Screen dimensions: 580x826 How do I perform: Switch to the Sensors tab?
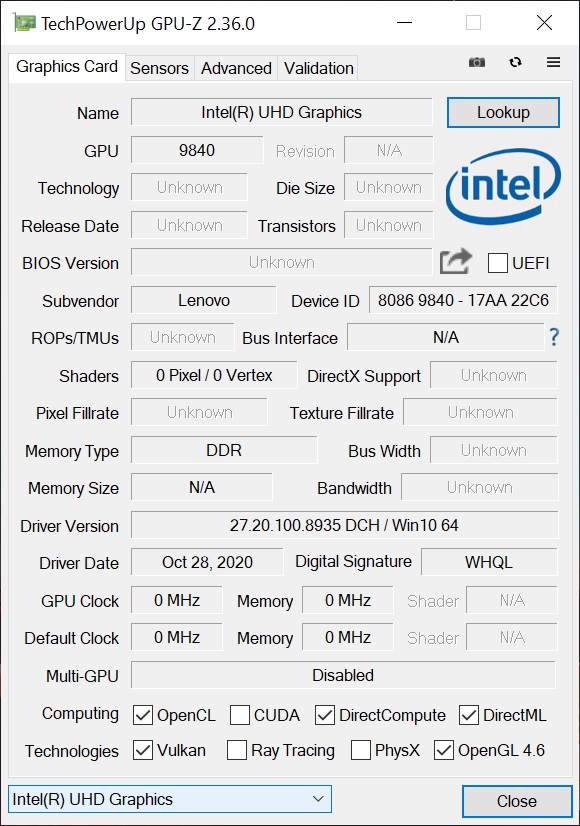159,68
